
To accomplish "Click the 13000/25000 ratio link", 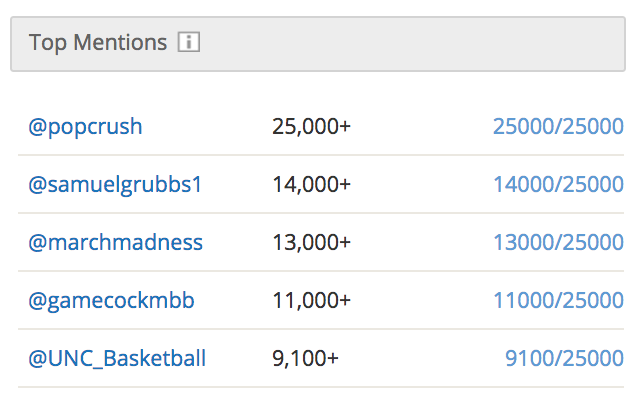I will point(558,242).
